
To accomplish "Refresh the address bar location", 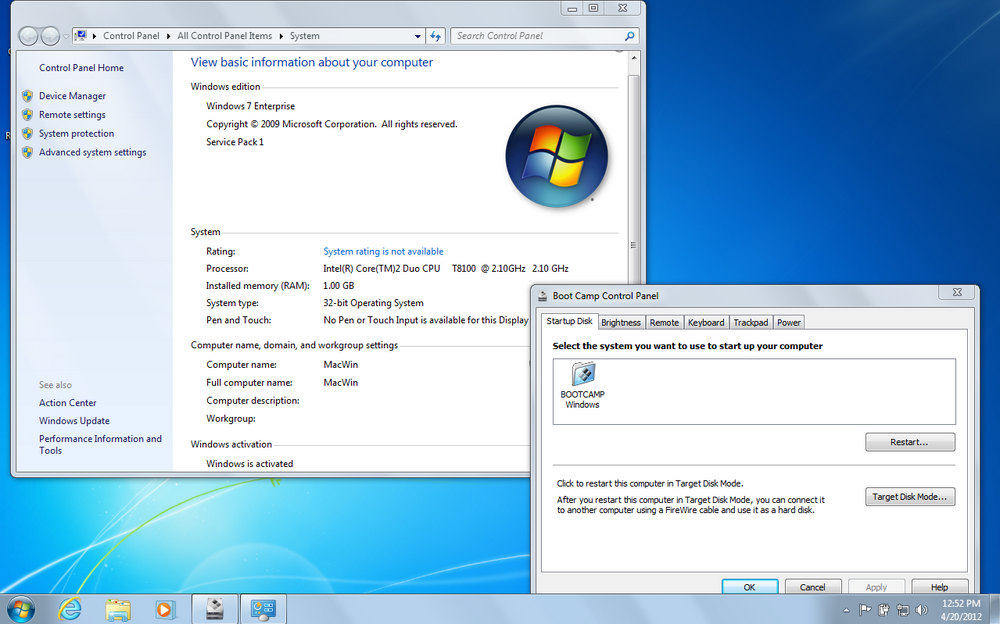I will (x=436, y=36).
